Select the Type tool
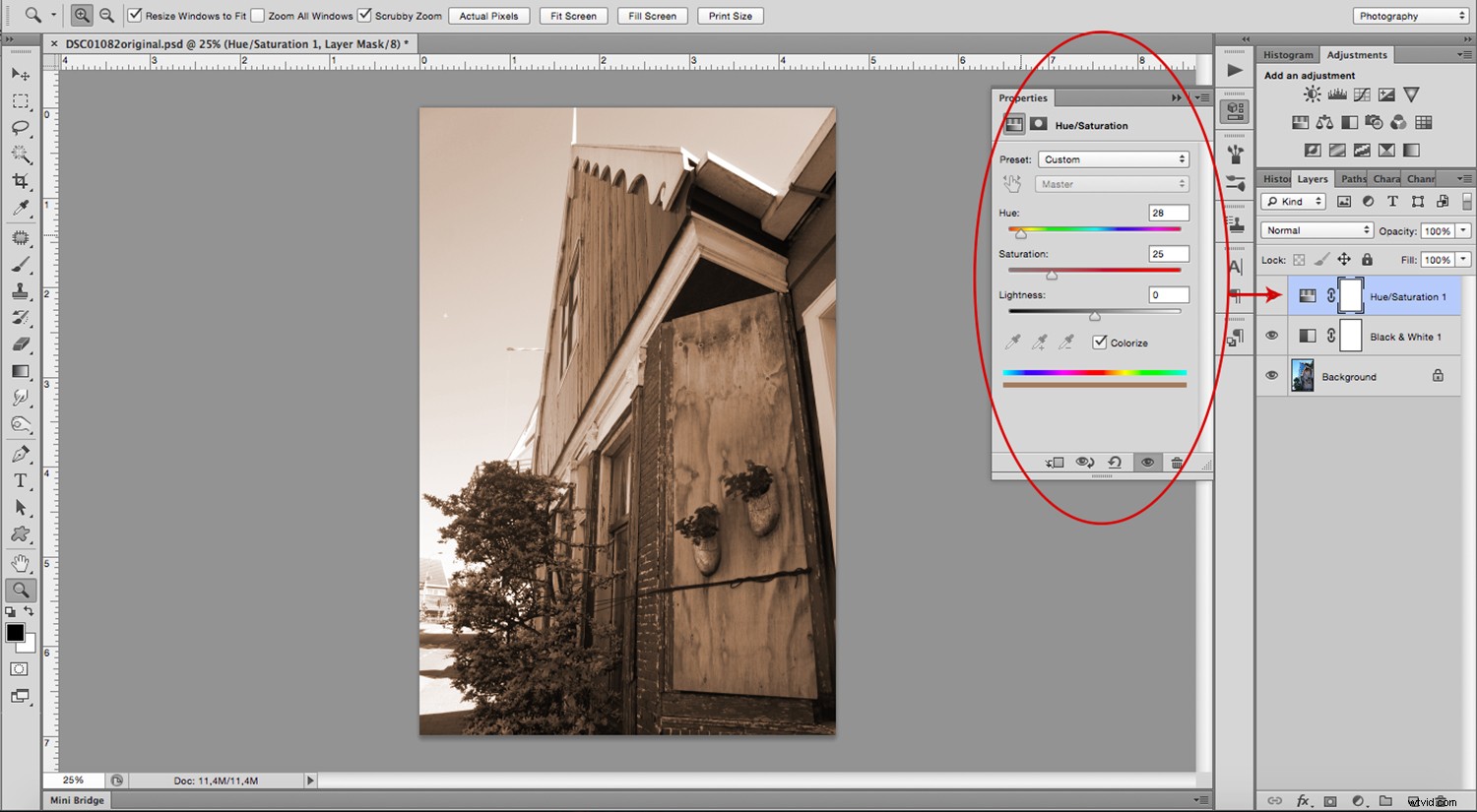This screenshot has width=1477, height=812. tap(20, 482)
